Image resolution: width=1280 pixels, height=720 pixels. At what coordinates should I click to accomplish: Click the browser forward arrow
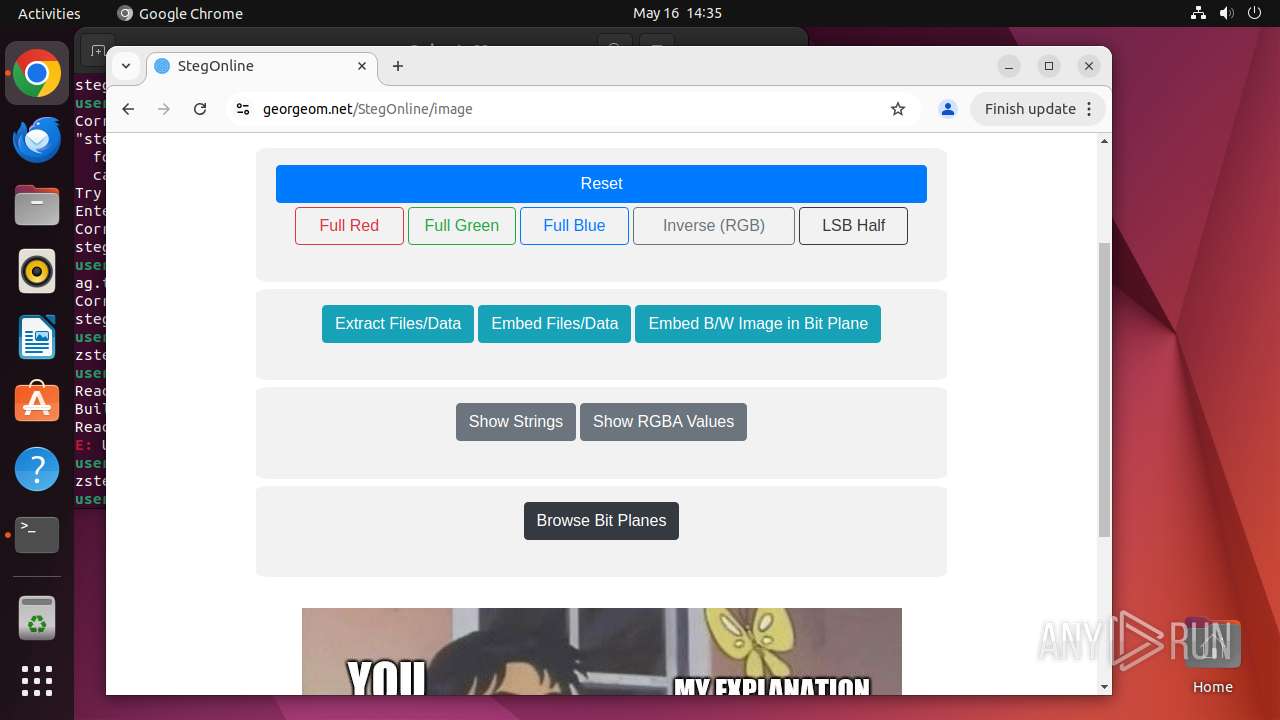pyautogui.click(x=164, y=109)
